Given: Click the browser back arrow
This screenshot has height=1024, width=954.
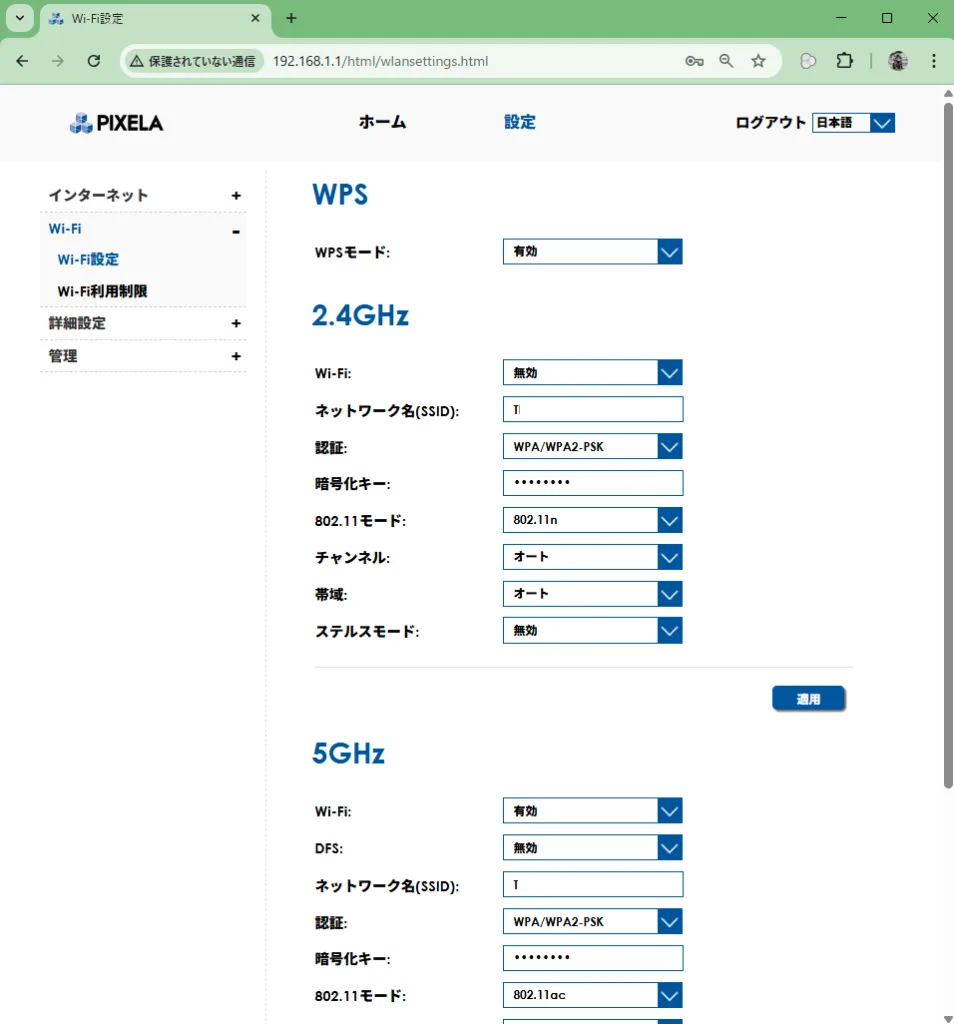Looking at the screenshot, I should tap(22, 61).
